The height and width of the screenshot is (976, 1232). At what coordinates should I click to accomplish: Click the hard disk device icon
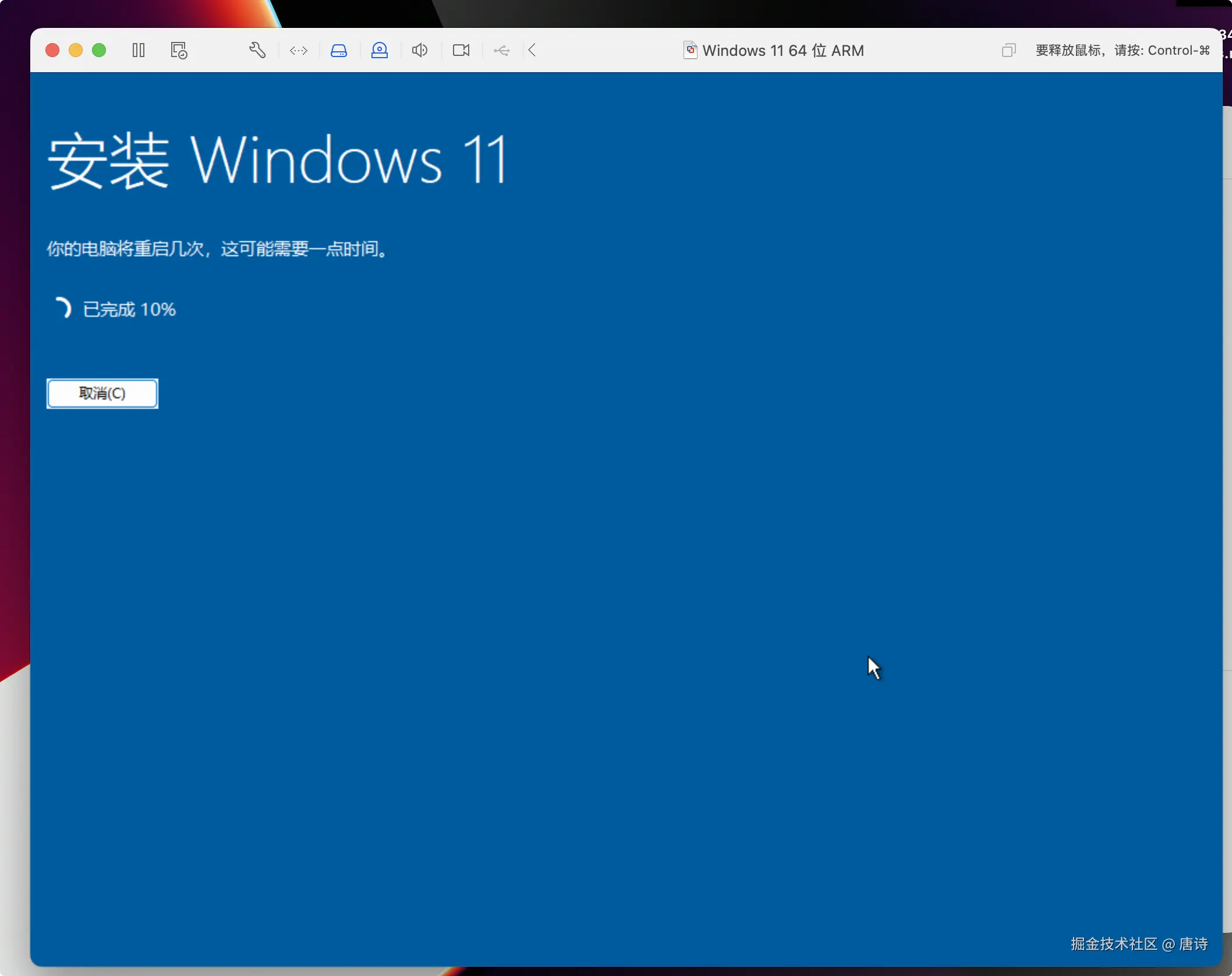click(x=339, y=51)
